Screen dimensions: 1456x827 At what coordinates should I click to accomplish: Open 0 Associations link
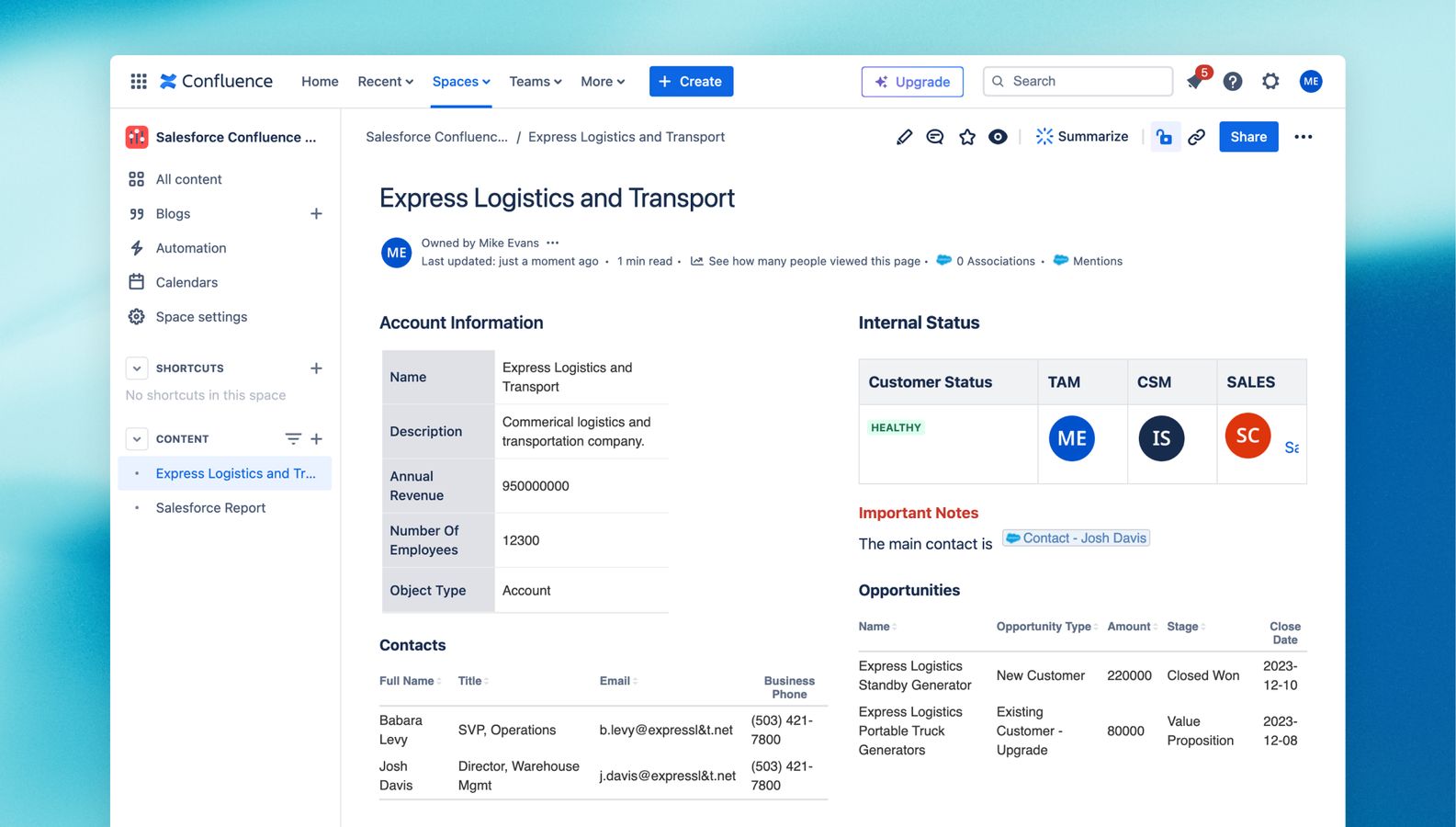coord(986,261)
